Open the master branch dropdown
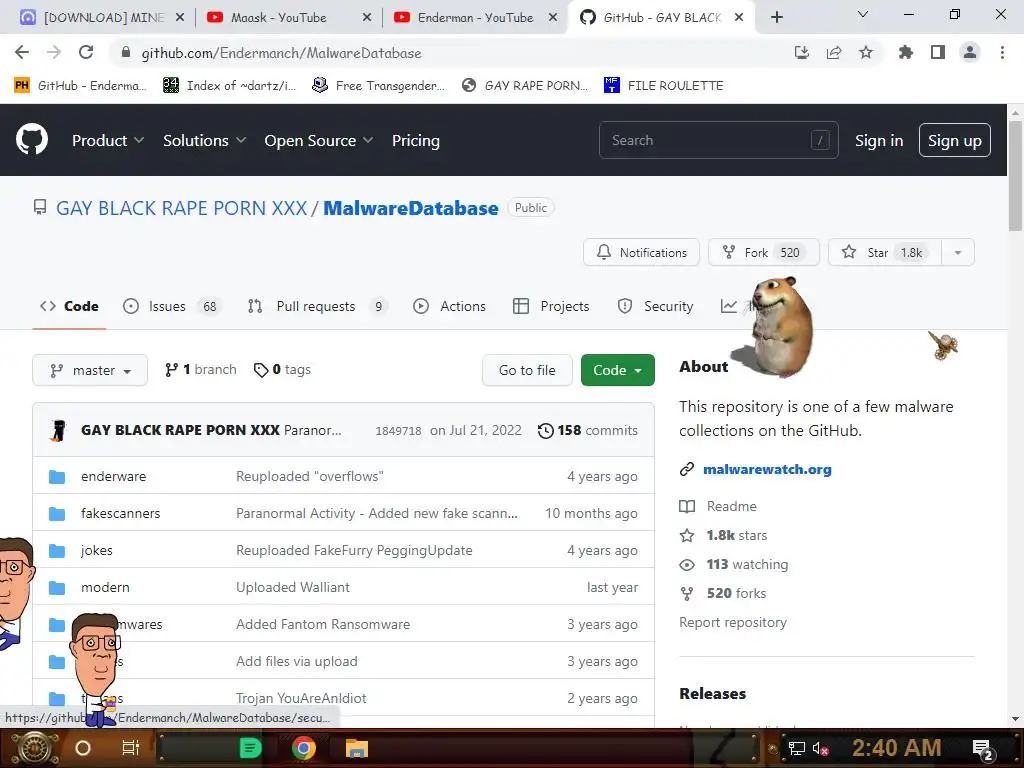The width and height of the screenshot is (1024, 768). pyautogui.click(x=90, y=370)
